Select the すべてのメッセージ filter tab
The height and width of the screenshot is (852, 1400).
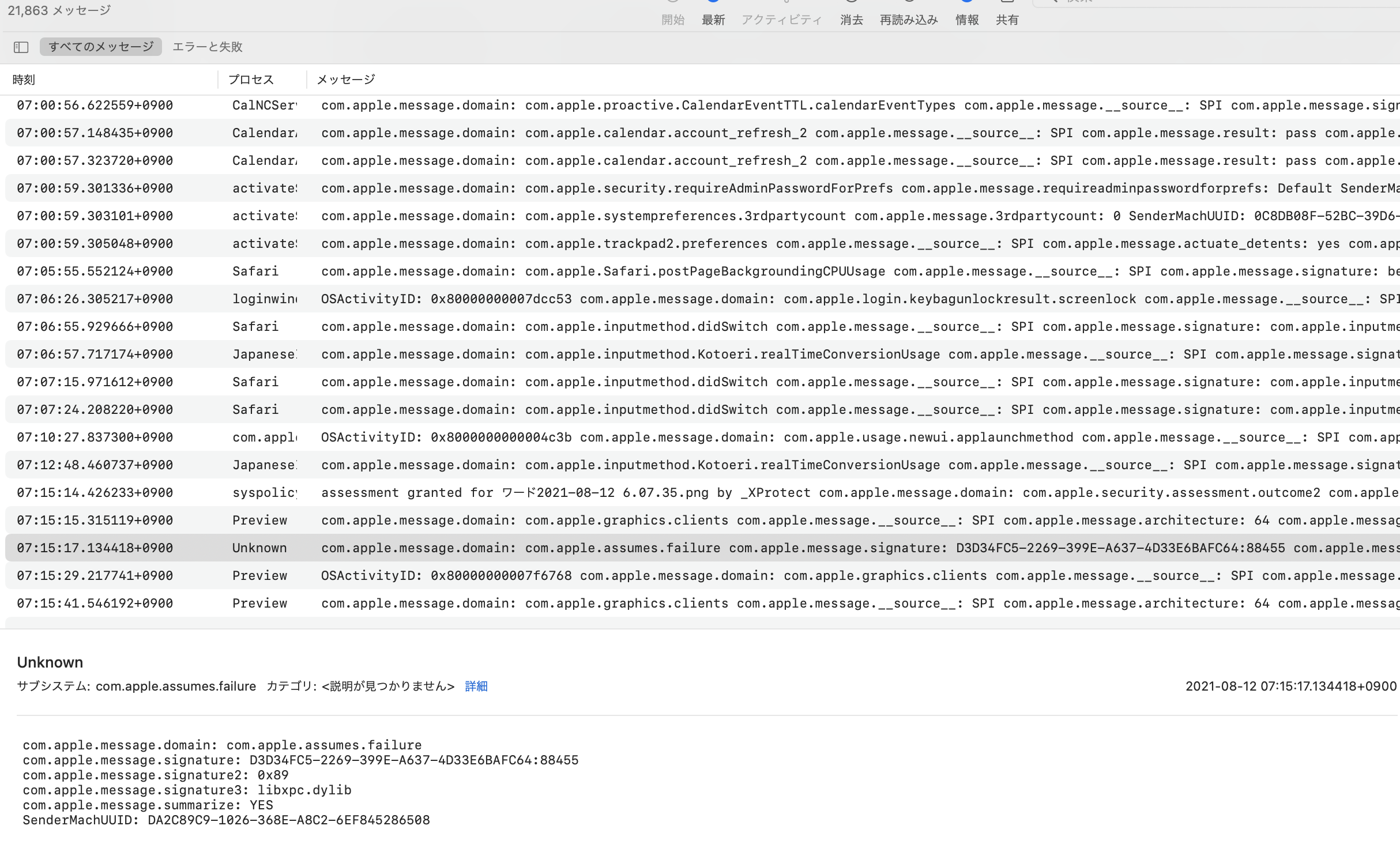coord(101,47)
